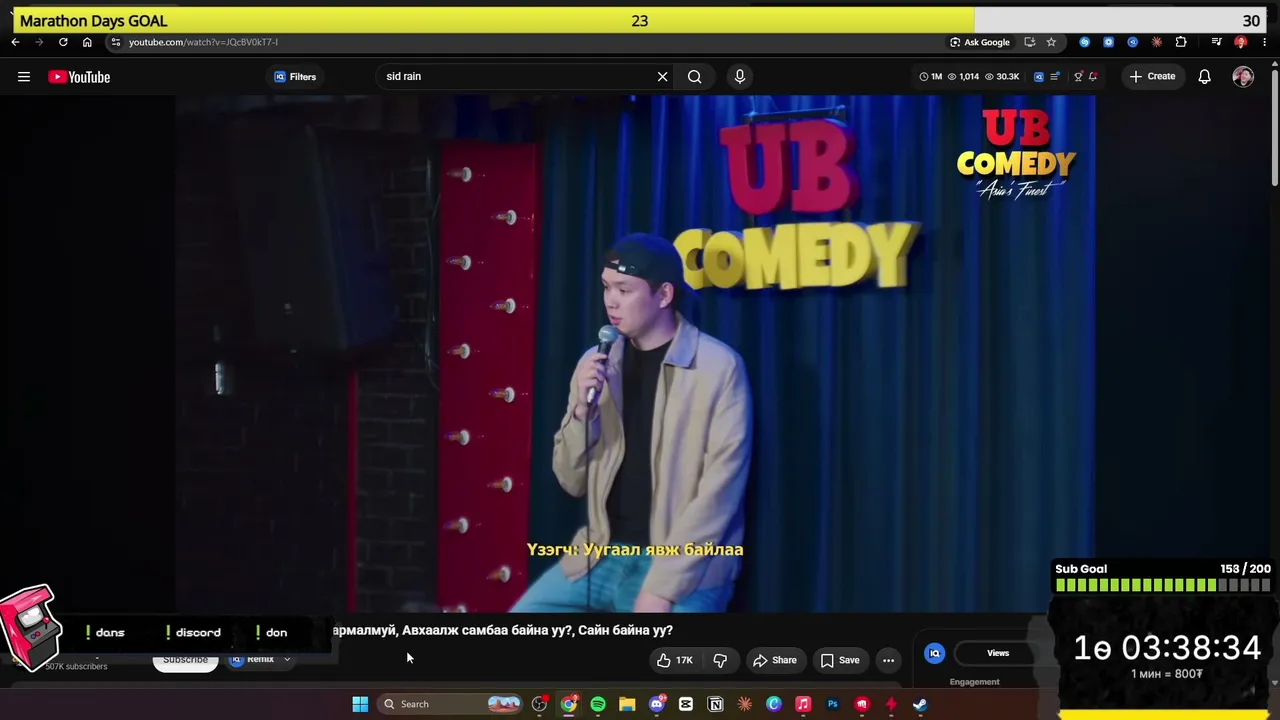Image resolution: width=1280 pixels, height=720 pixels.
Task: Click the browser back arrow
Action: click(15, 42)
